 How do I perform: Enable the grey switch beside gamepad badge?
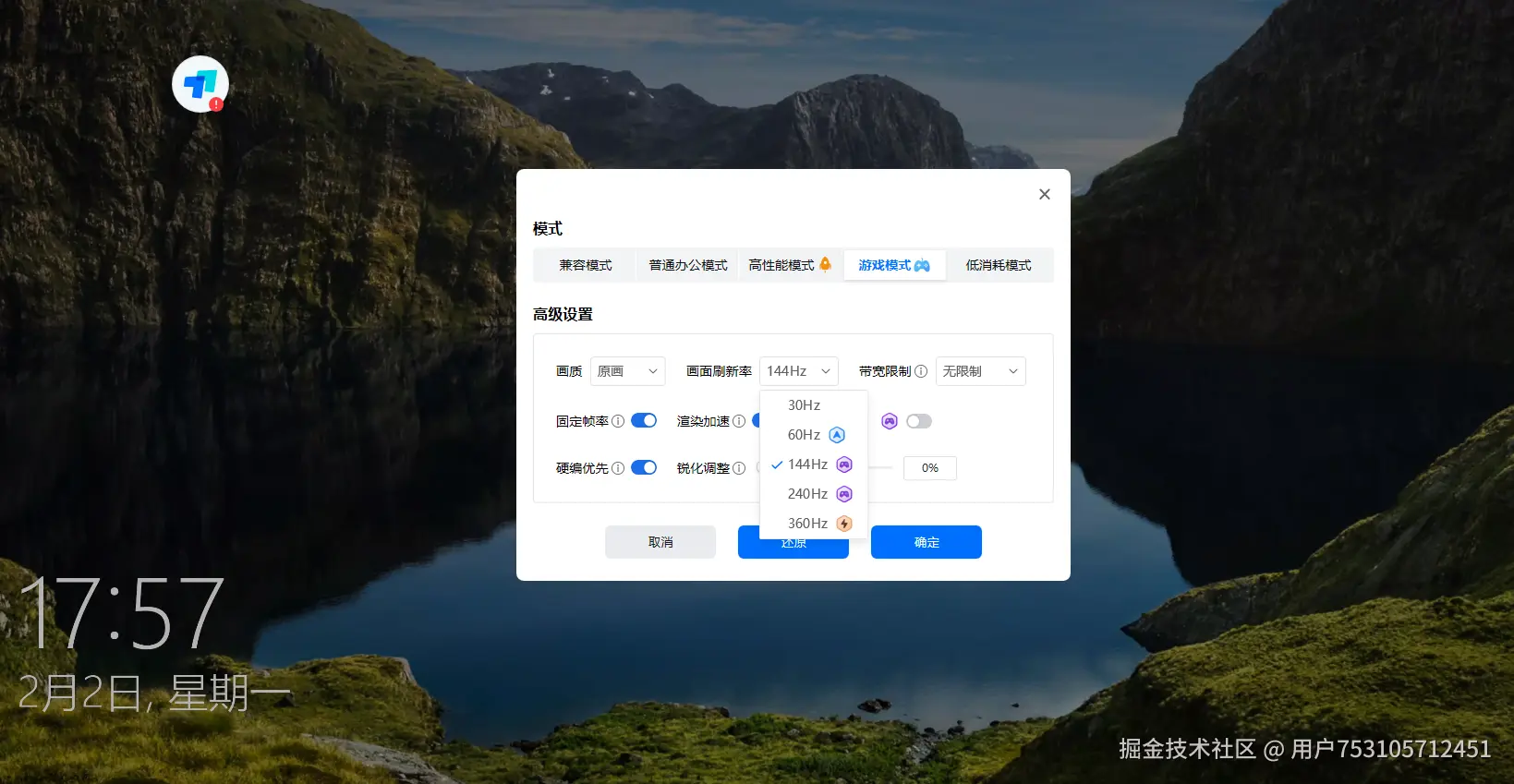click(919, 421)
